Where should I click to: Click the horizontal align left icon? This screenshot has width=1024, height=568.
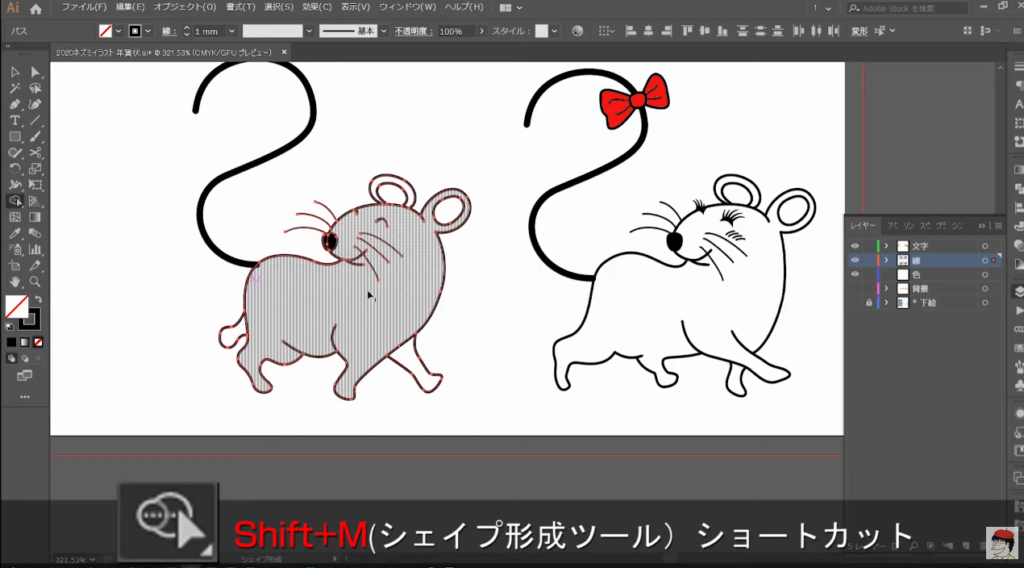pyautogui.click(x=630, y=31)
